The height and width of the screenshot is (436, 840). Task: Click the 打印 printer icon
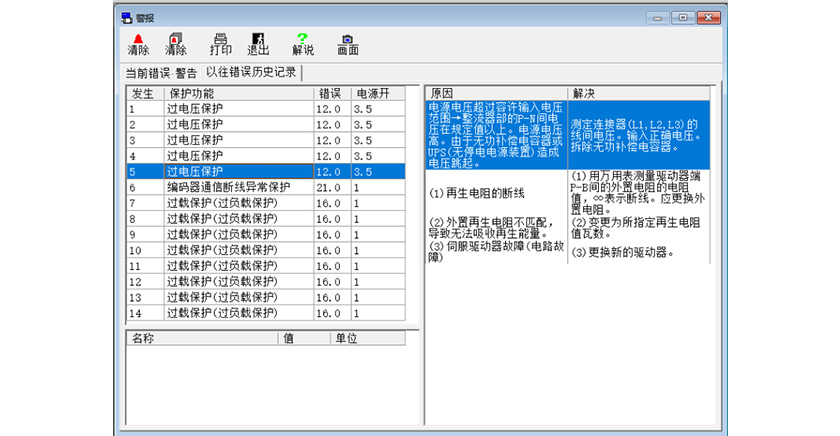(x=220, y=41)
